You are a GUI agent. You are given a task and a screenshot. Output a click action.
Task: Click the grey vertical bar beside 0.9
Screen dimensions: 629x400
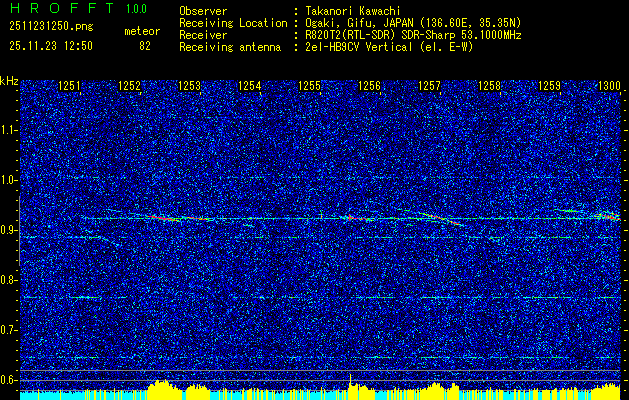[19, 231]
